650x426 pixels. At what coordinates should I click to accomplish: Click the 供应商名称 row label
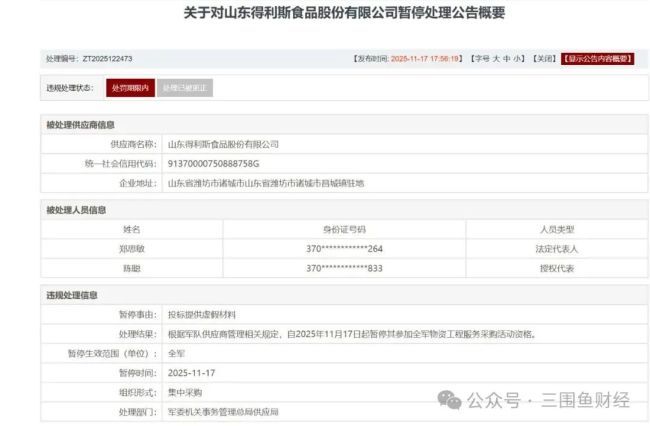133,144
